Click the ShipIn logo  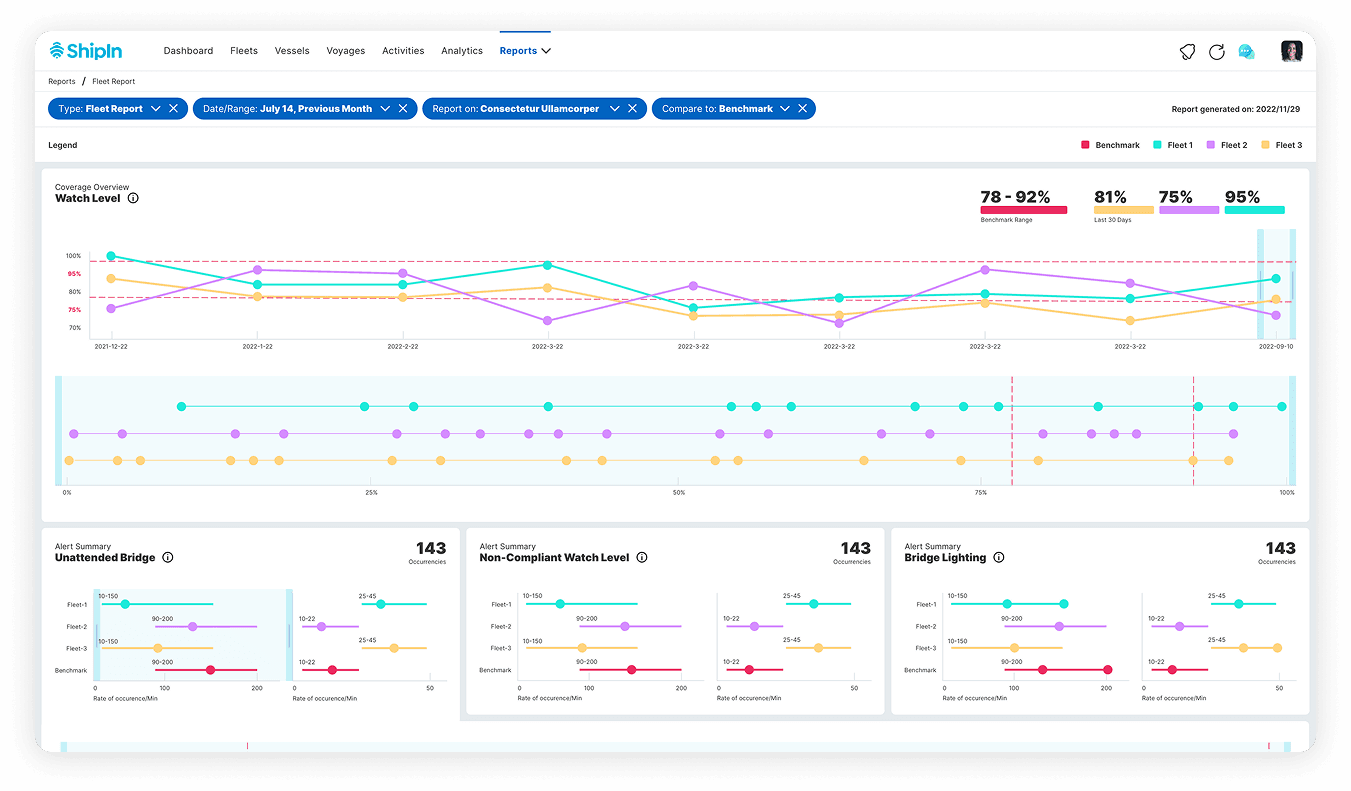tap(85, 50)
